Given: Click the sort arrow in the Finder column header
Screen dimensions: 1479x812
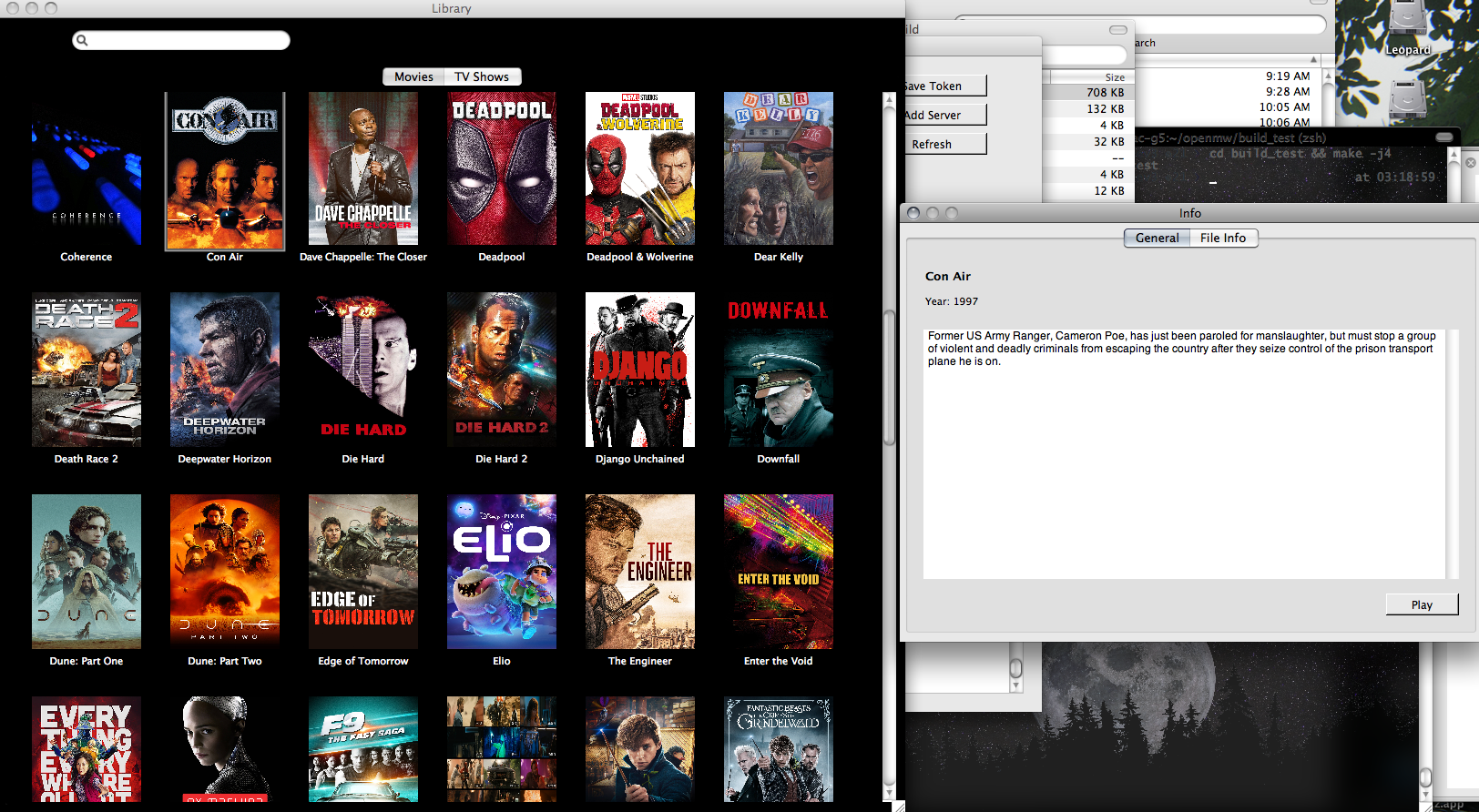Looking at the screenshot, I should tap(1313, 59).
